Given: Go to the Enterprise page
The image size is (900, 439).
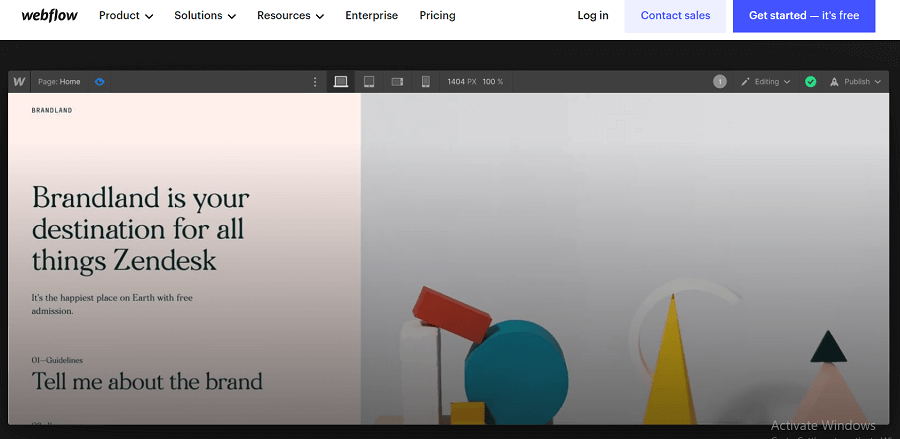Looking at the screenshot, I should click(x=371, y=15).
